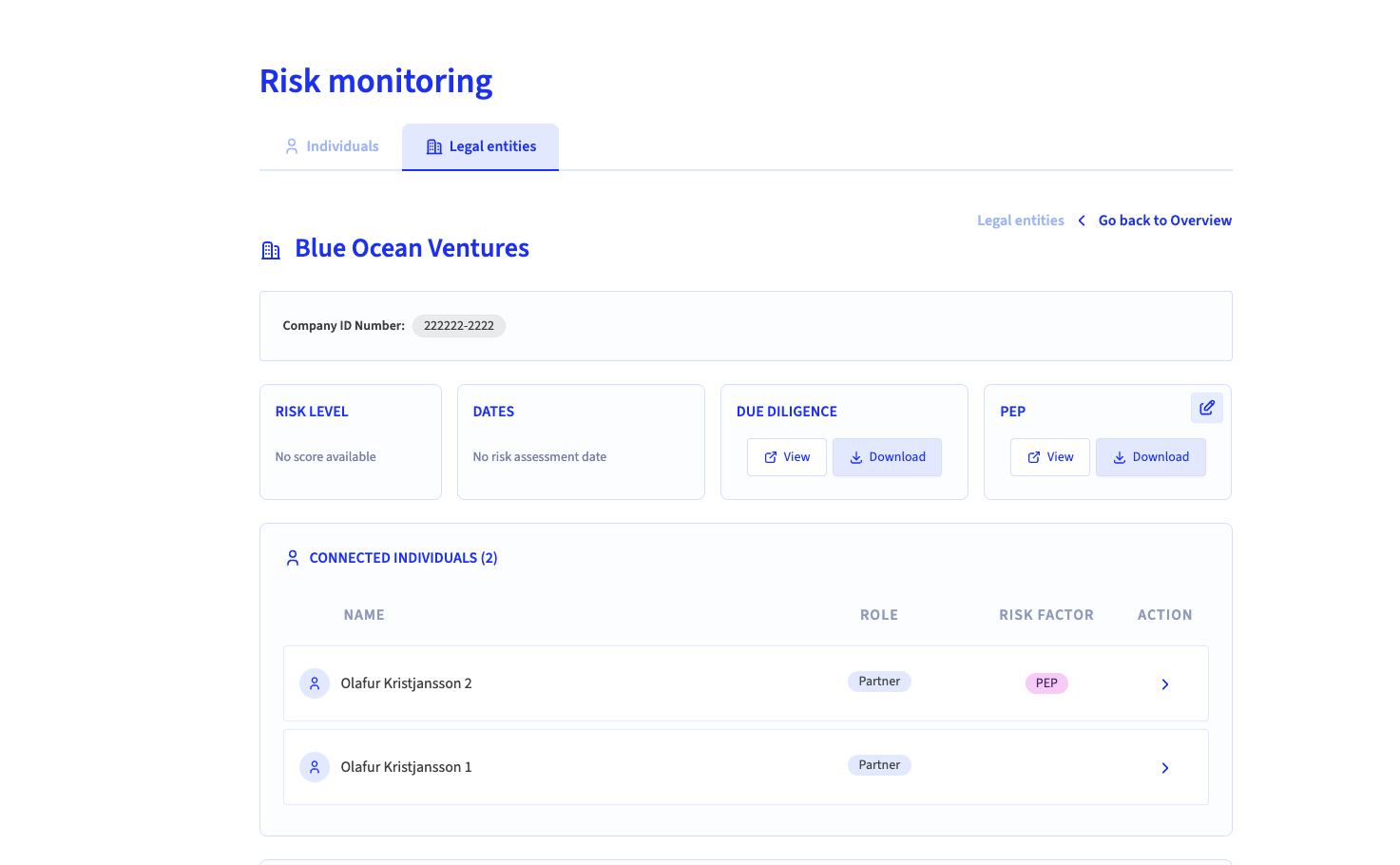This screenshot has height=865, width=1400.
Task: Click the building icon beside Blue Ocean Ventures
Action: tap(271, 250)
